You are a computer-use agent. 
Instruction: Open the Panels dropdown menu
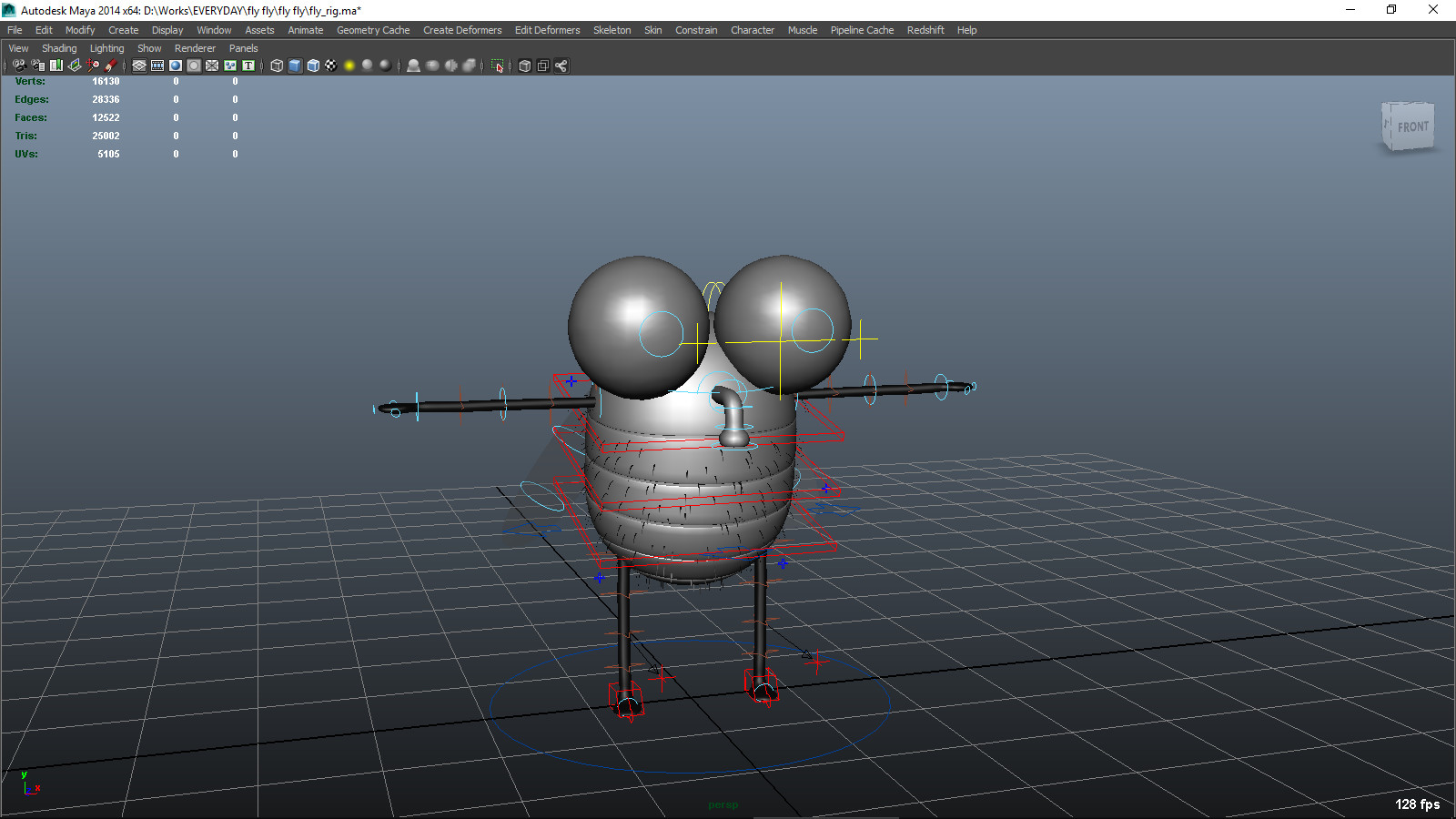click(243, 47)
